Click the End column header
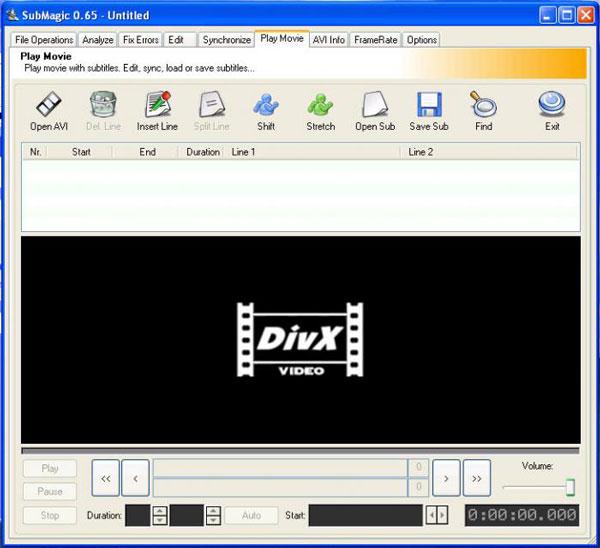Screen dimensions: 600x548 point(146,152)
